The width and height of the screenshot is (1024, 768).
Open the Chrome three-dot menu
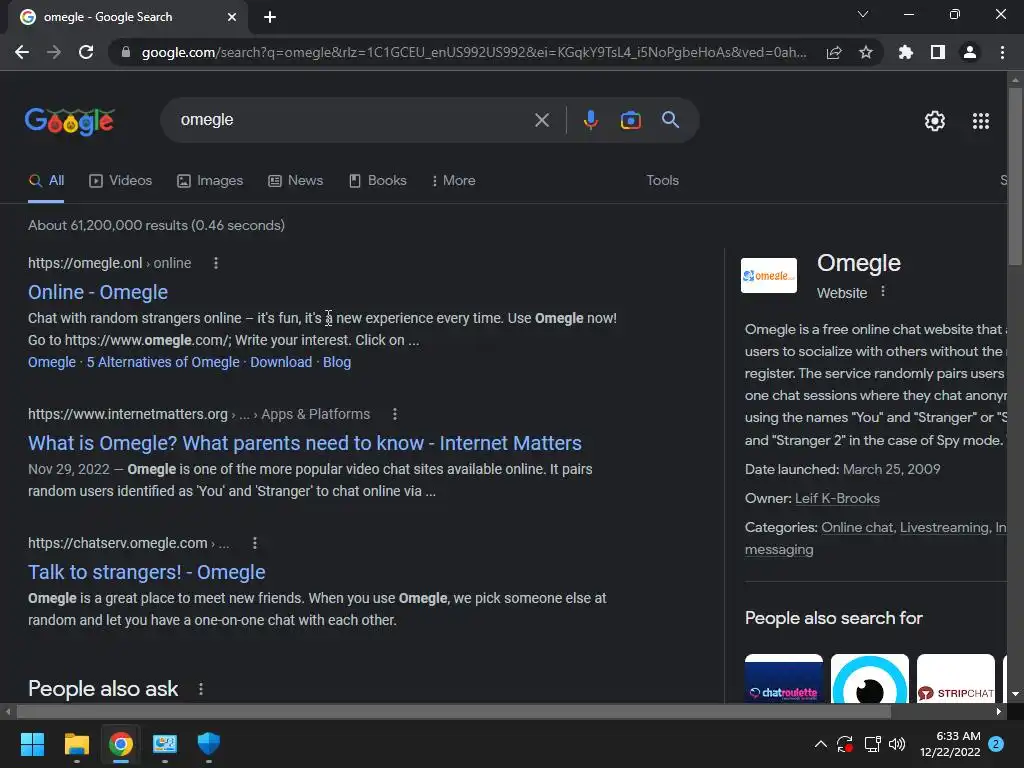point(1002,52)
